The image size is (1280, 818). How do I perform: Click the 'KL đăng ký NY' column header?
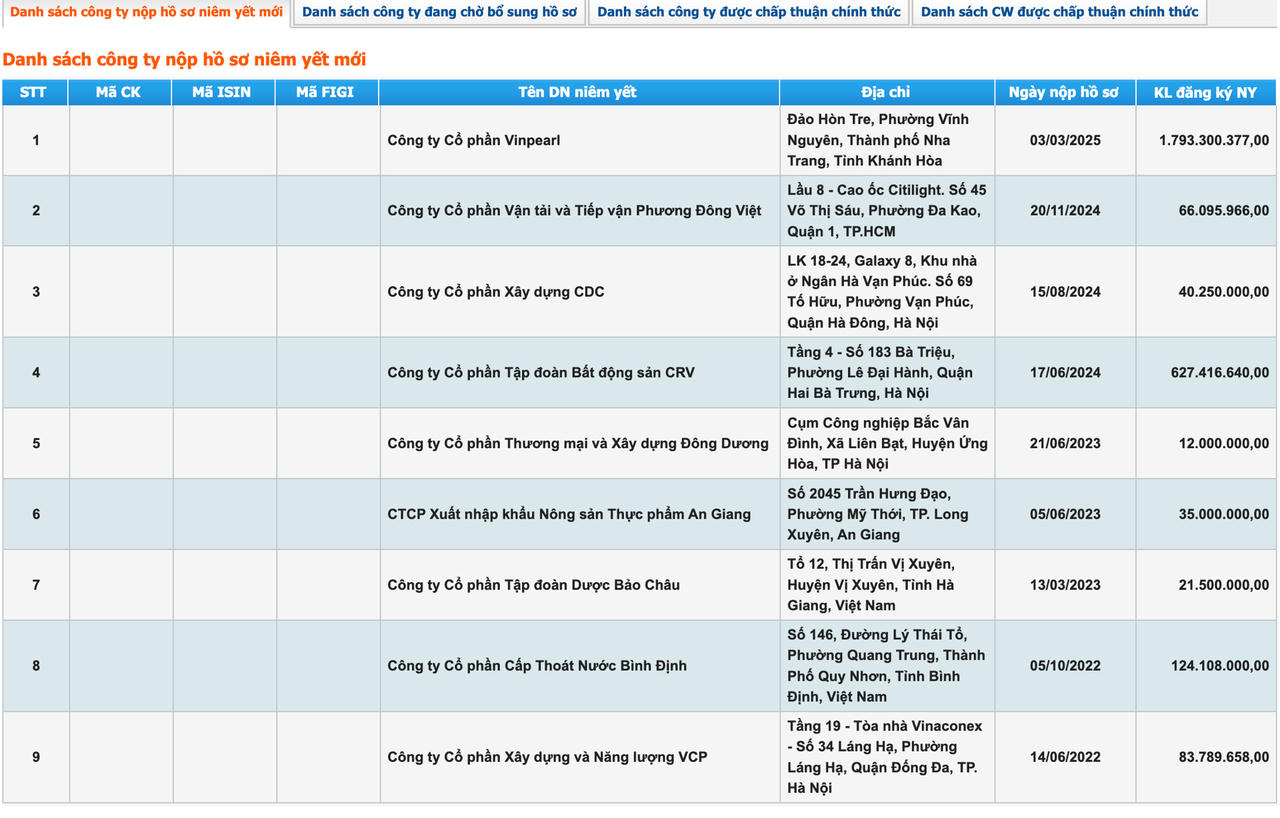click(x=1205, y=92)
